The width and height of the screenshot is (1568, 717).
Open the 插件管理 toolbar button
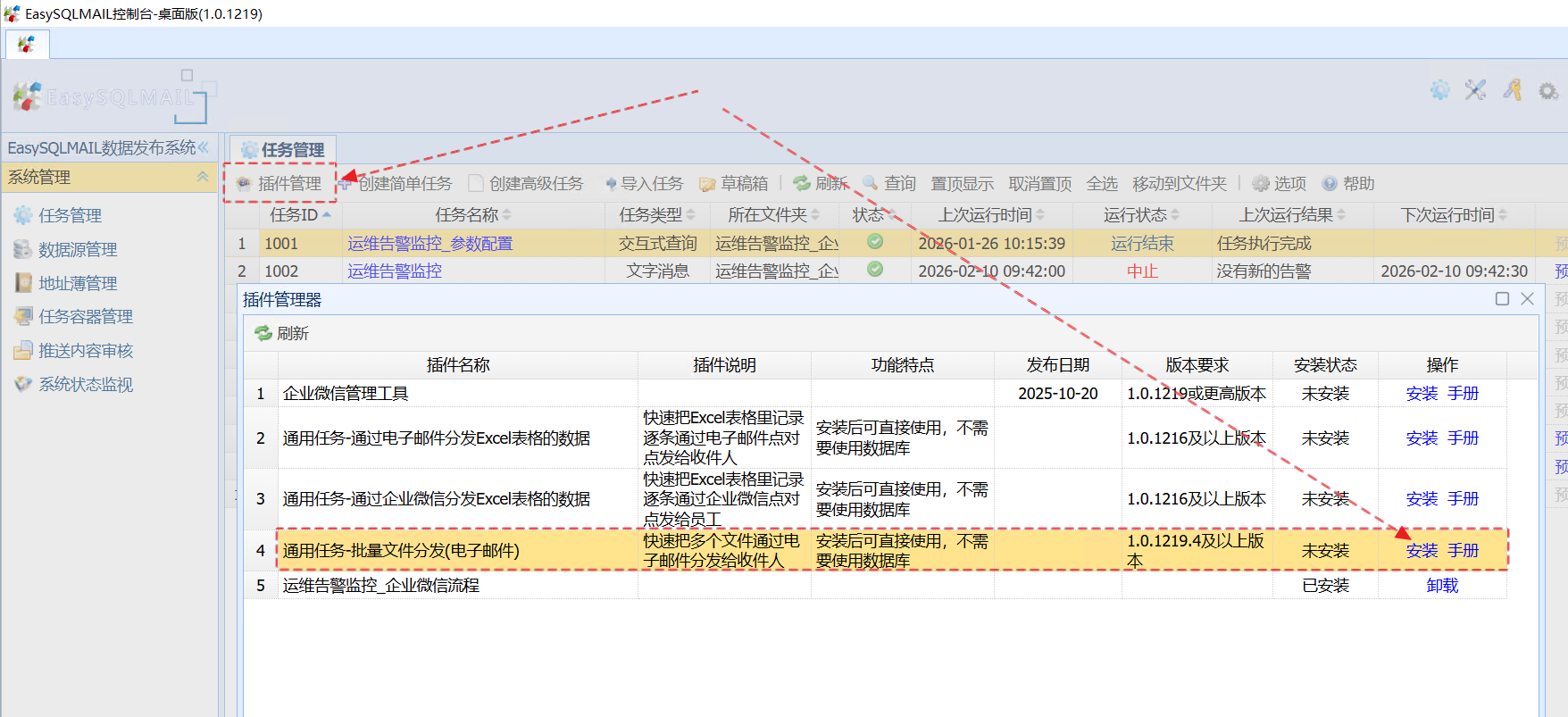(x=279, y=184)
